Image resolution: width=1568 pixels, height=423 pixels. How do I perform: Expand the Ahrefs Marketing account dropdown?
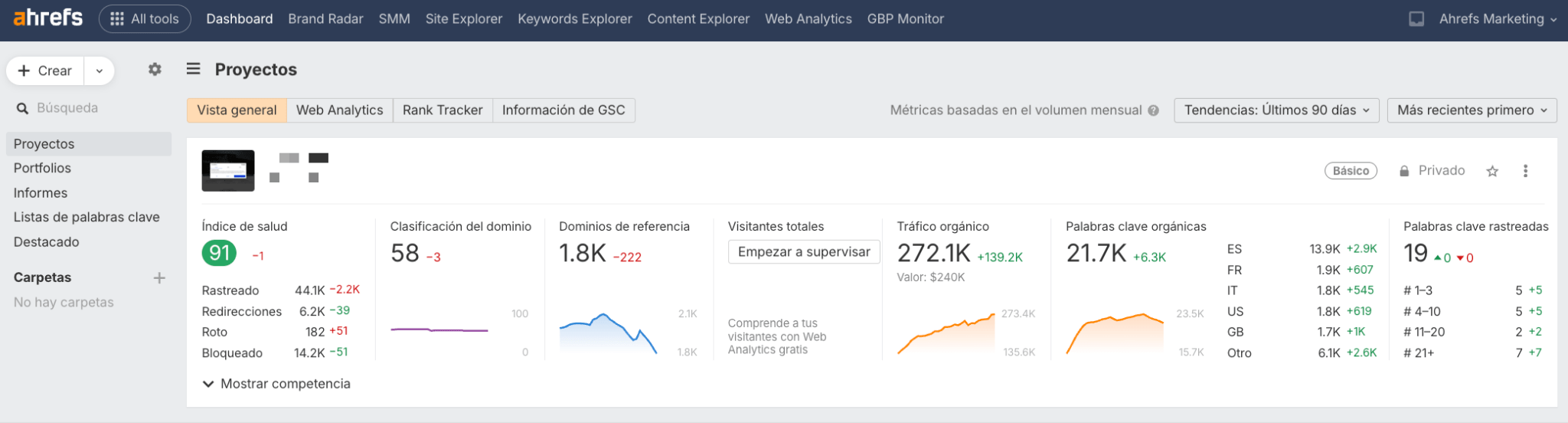pos(1498,19)
